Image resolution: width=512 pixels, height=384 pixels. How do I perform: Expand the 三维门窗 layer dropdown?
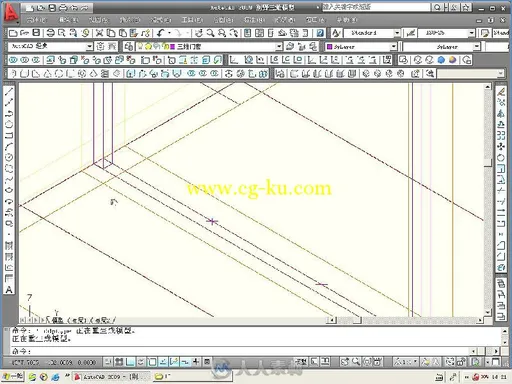pos(279,46)
